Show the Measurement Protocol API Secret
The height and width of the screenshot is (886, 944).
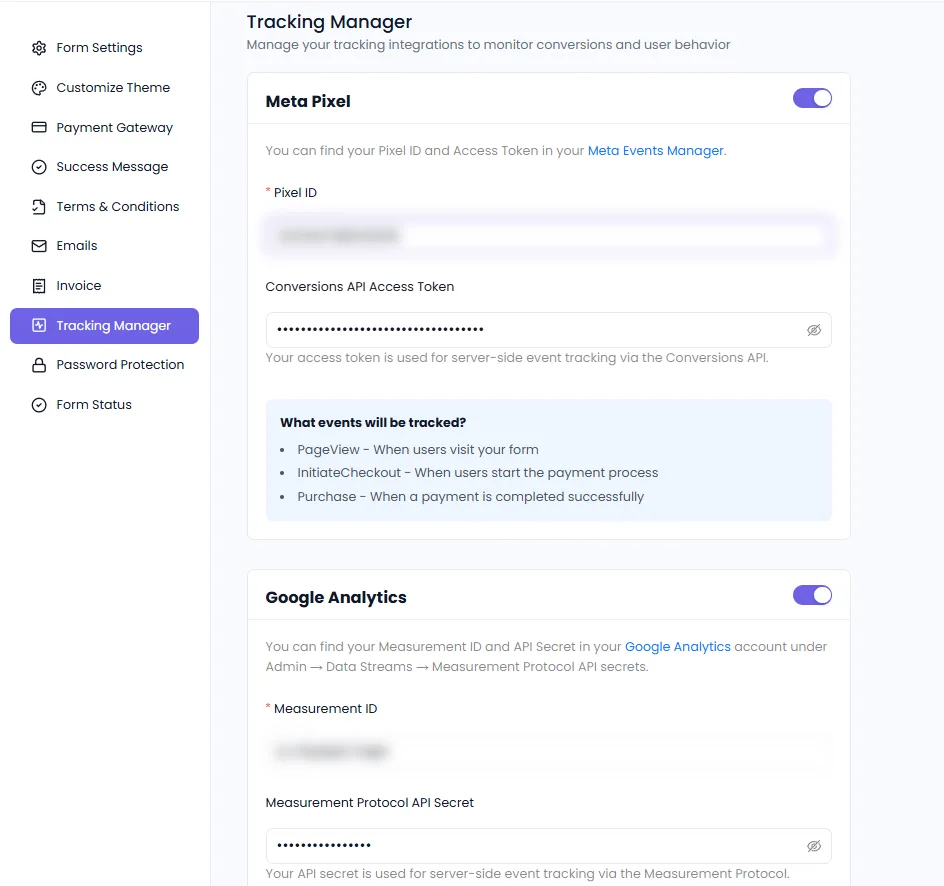coord(814,846)
